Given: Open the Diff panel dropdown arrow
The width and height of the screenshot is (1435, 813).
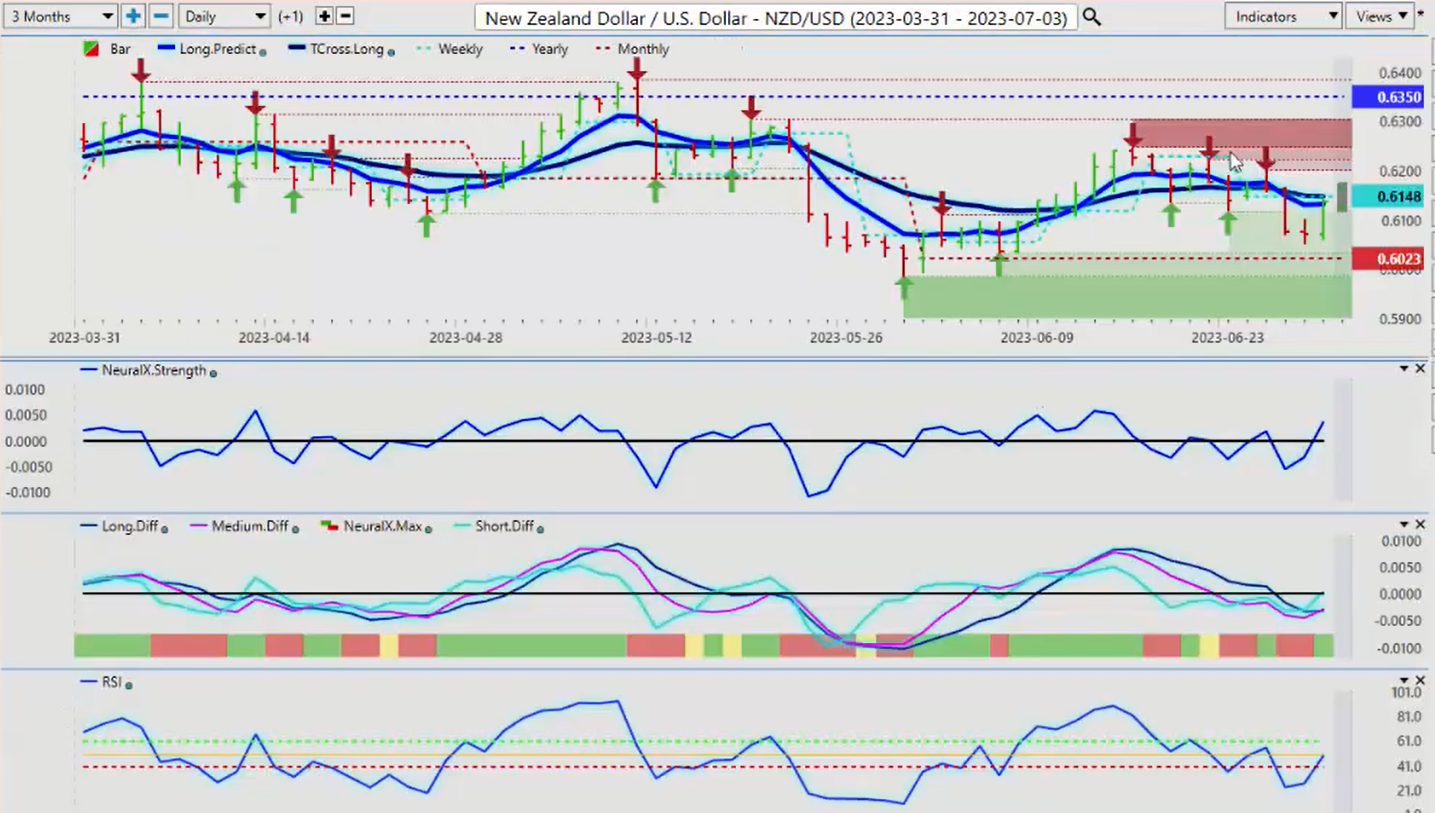Looking at the screenshot, I should pyautogui.click(x=1403, y=525).
